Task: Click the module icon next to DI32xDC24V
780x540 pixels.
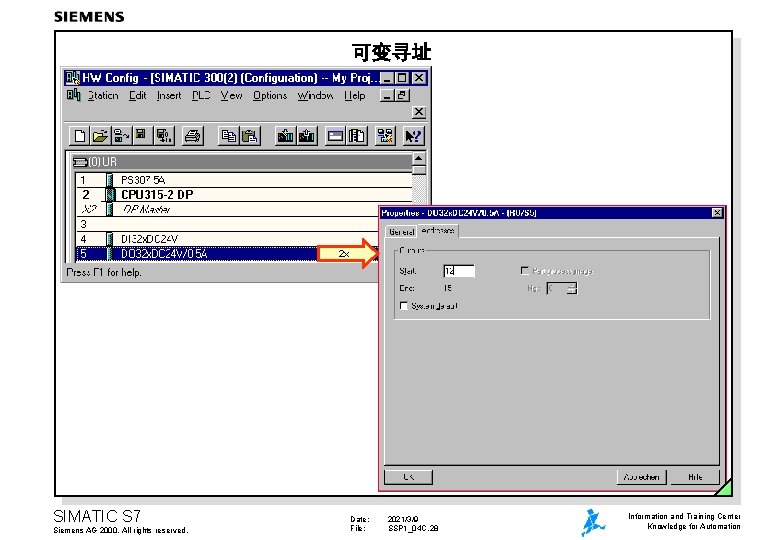Action: [x=109, y=239]
